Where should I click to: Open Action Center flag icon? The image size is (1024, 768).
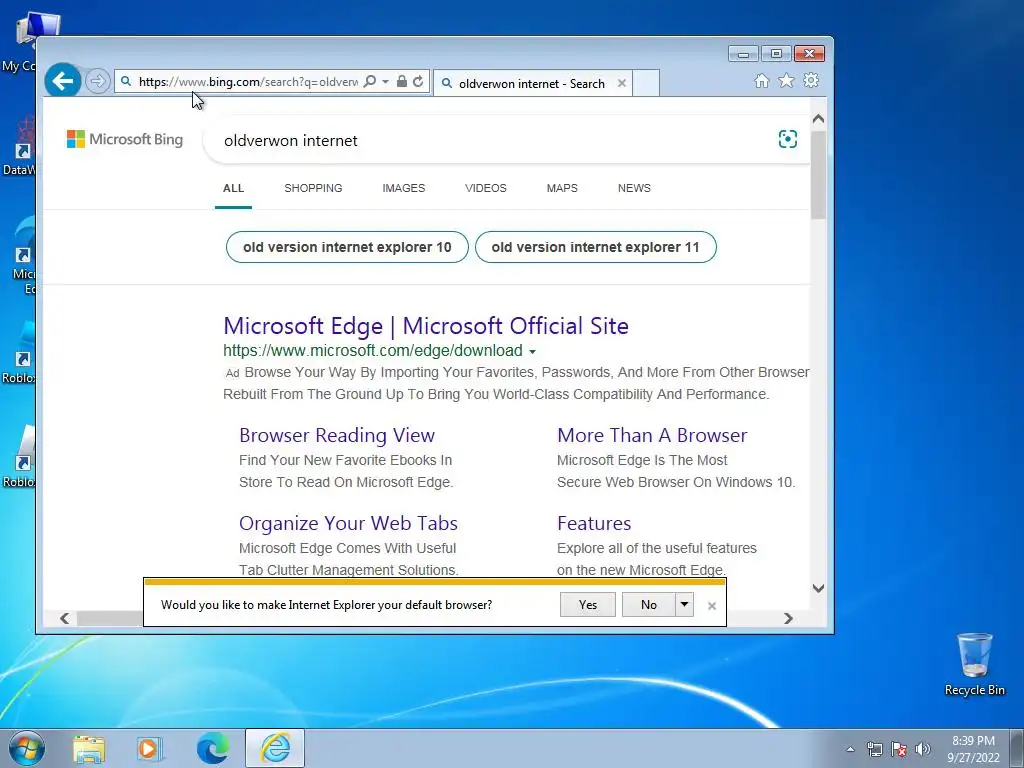click(x=899, y=749)
